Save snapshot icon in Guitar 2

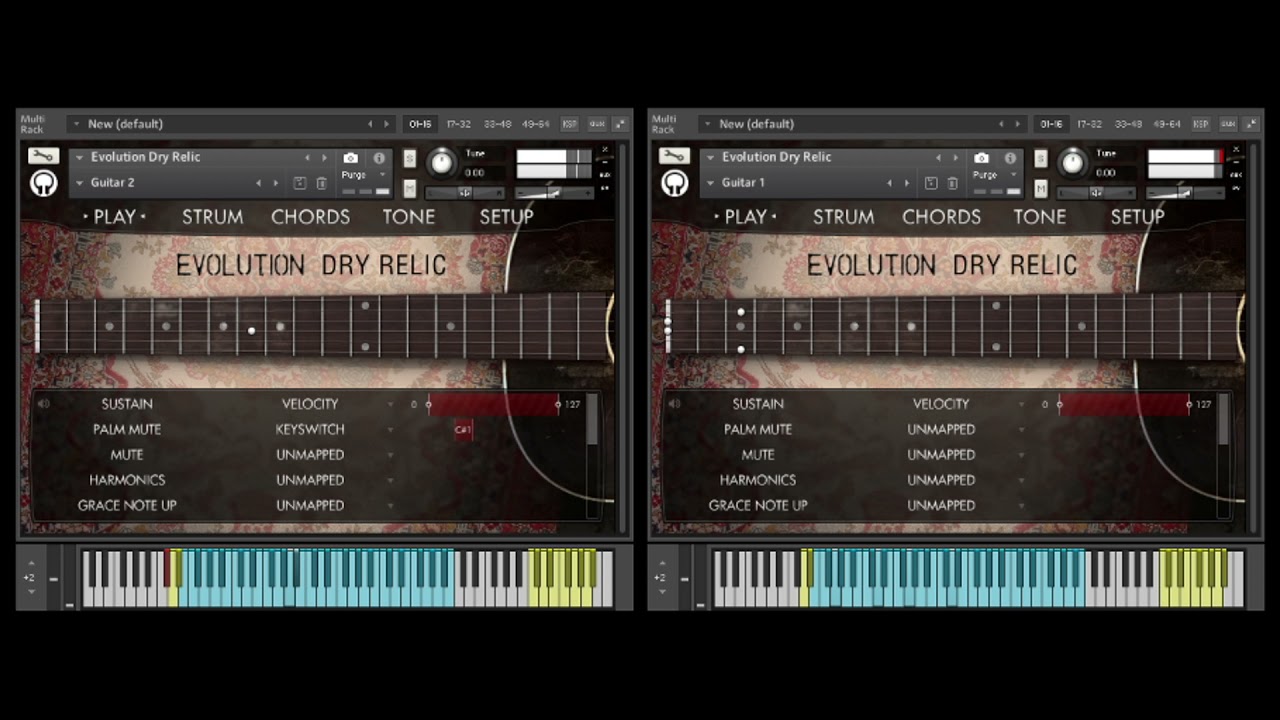[299, 183]
